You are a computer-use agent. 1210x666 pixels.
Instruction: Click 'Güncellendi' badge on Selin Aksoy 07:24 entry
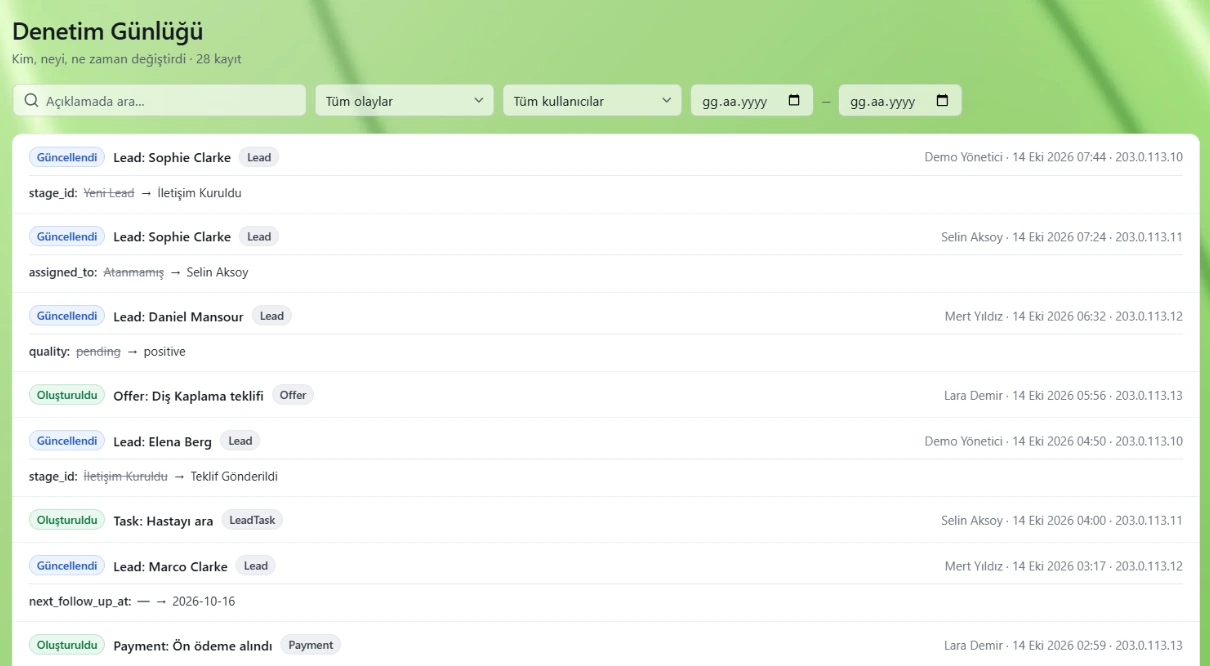click(67, 237)
